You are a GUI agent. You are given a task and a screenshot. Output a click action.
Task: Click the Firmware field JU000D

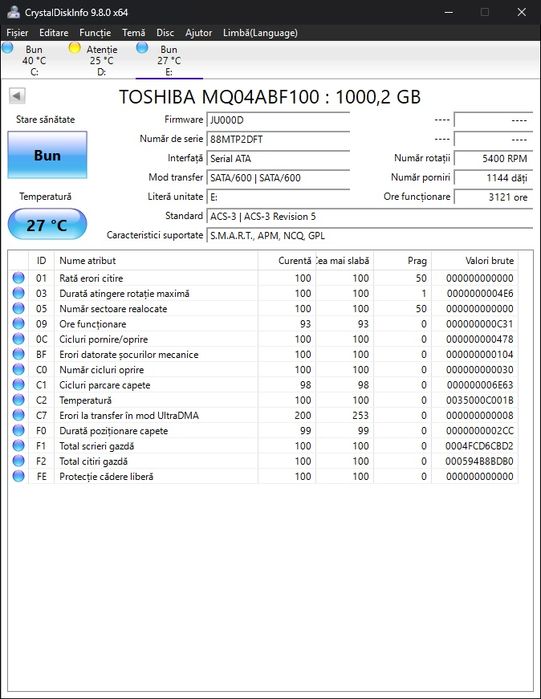(x=278, y=120)
